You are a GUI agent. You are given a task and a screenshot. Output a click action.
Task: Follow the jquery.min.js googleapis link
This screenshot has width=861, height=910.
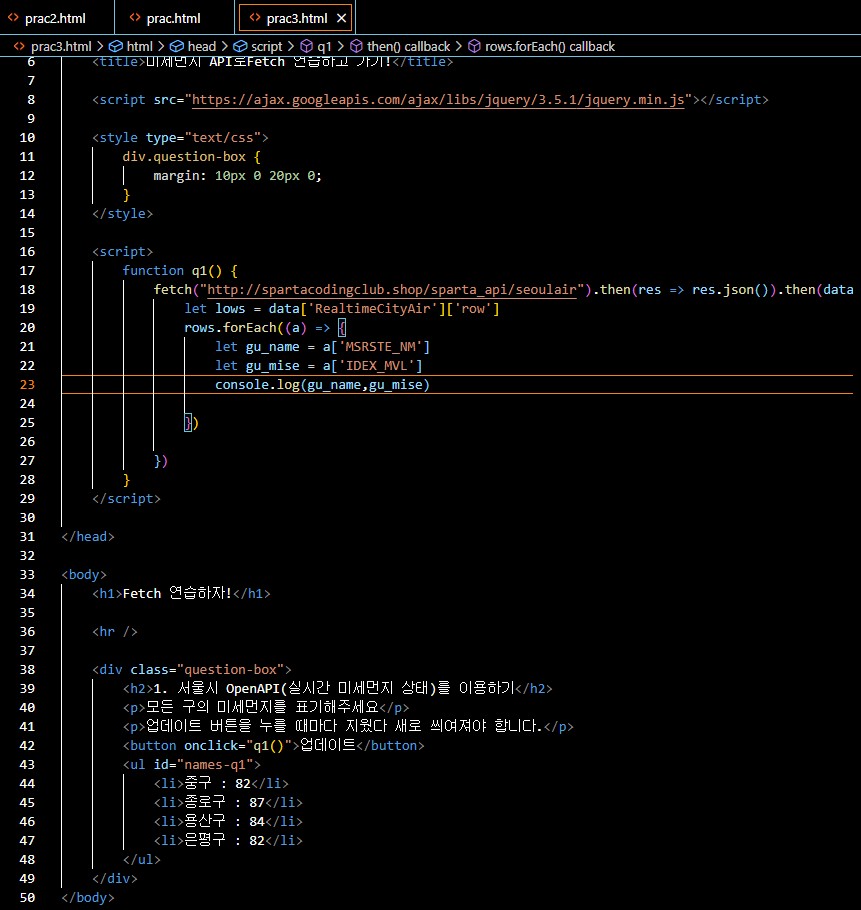tap(438, 100)
